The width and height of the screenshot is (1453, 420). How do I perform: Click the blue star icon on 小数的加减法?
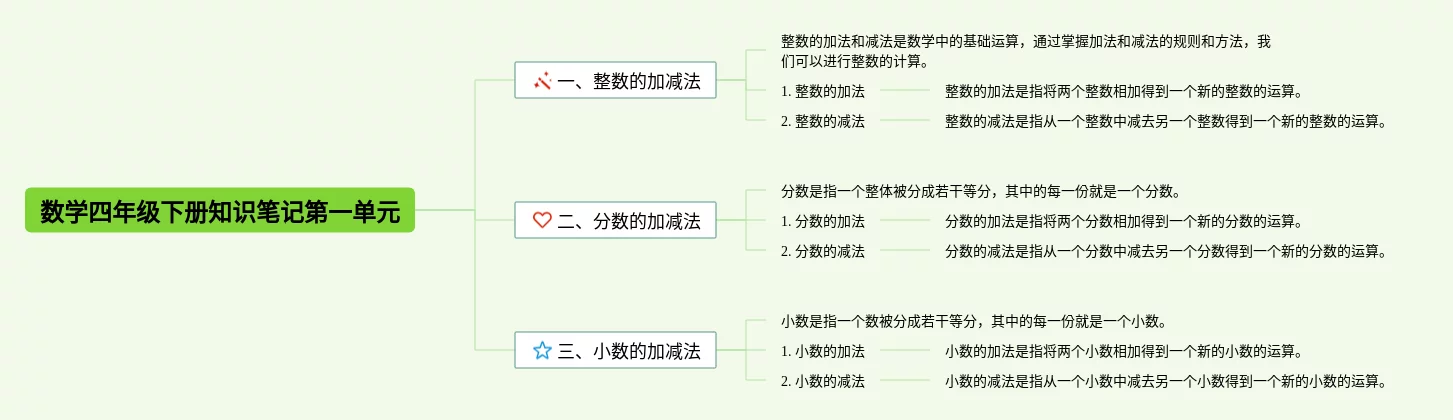coord(542,350)
